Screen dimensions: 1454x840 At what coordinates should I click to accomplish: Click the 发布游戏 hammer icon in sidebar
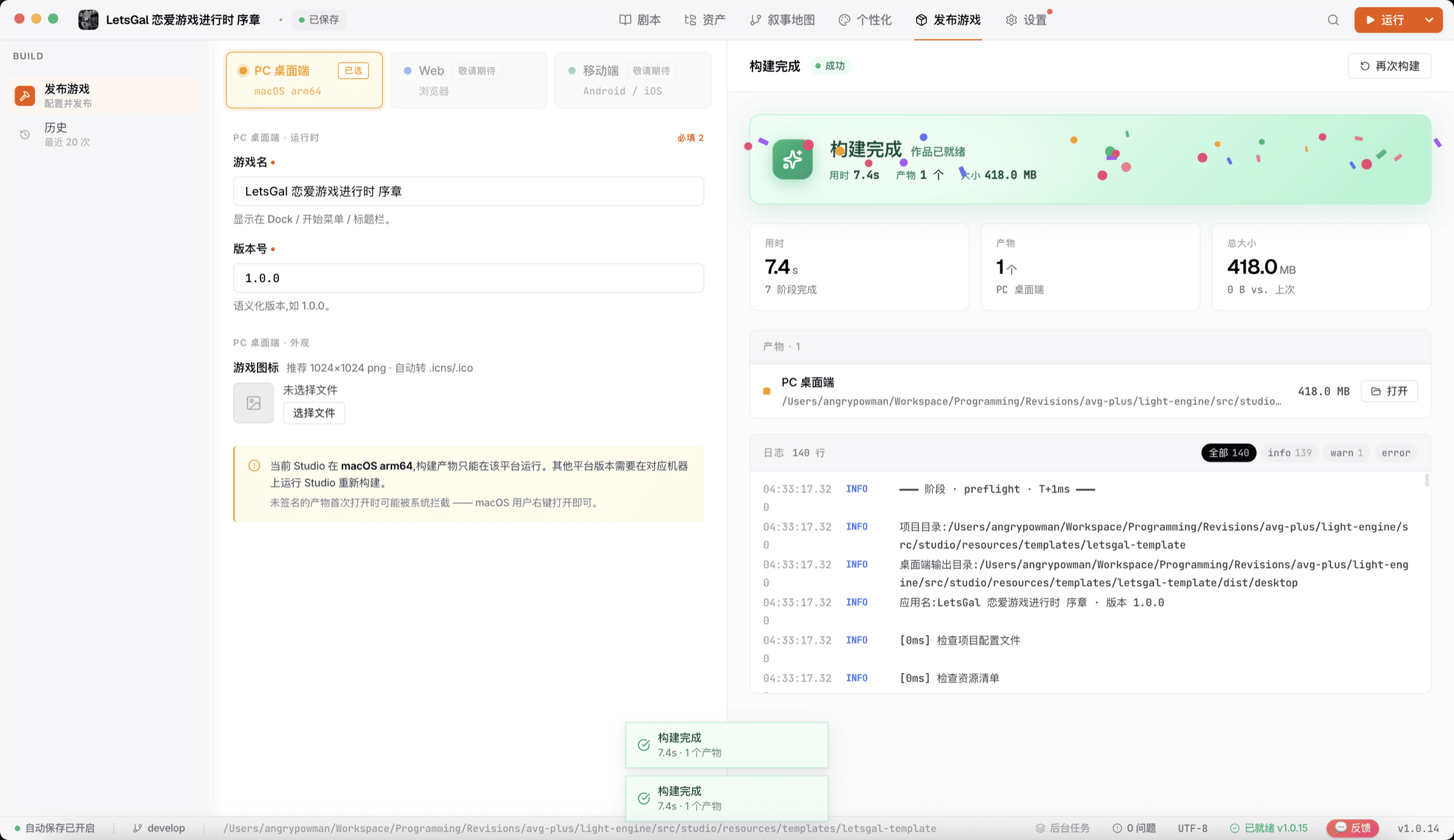pos(25,96)
